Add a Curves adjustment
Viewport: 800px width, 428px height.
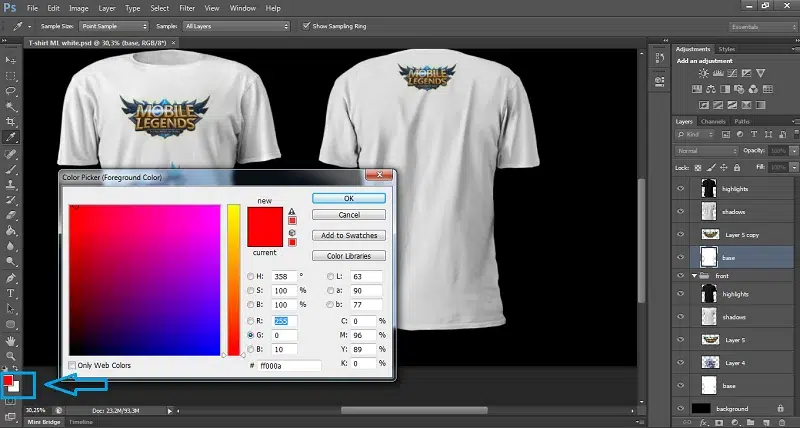tap(732, 74)
